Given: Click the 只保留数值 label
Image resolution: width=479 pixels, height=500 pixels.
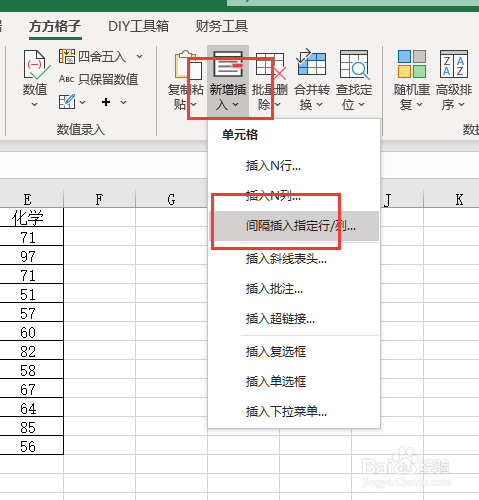Looking at the screenshot, I should [108, 79].
